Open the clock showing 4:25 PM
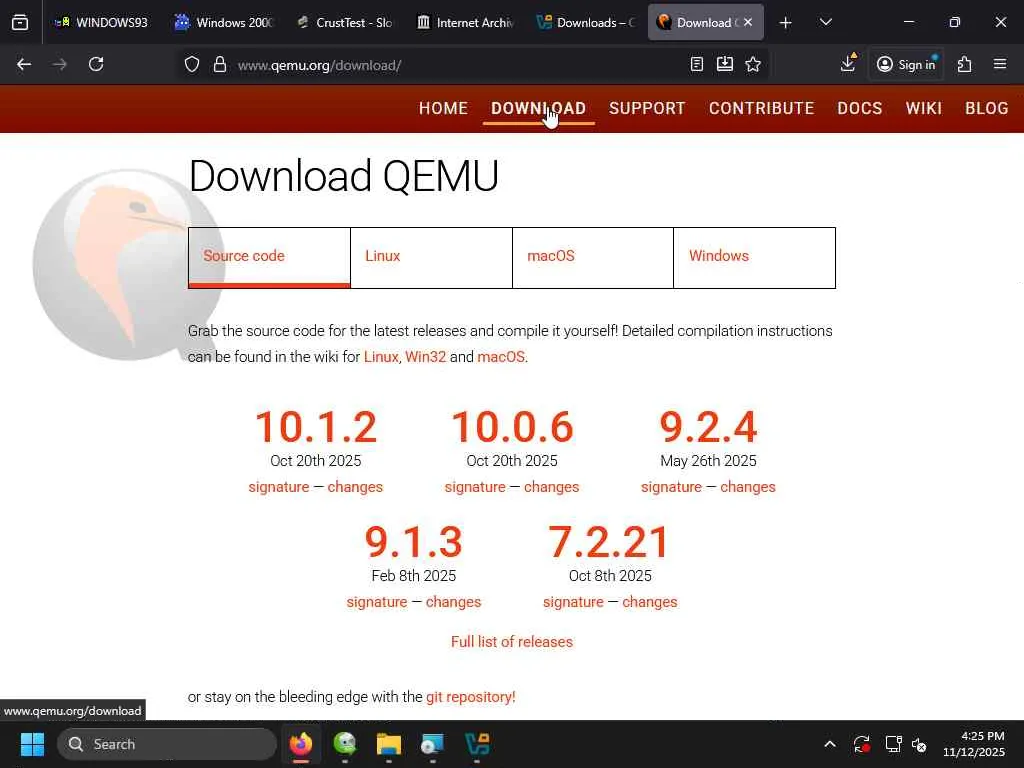The height and width of the screenshot is (768, 1024). (974, 744)
